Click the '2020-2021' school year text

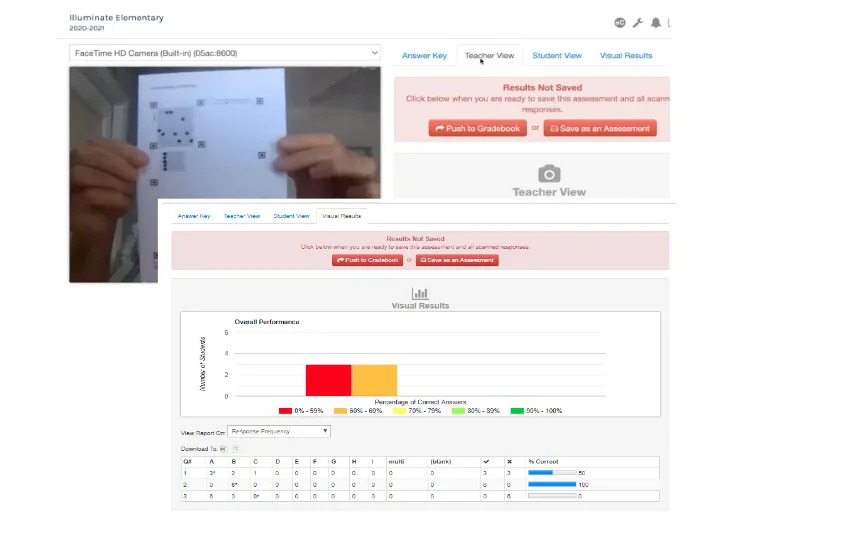pyautogui.click(x=87, y=28)
